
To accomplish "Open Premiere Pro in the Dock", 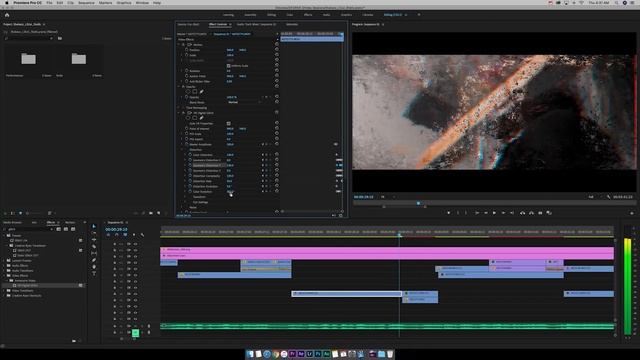I will tap(292, 354).
